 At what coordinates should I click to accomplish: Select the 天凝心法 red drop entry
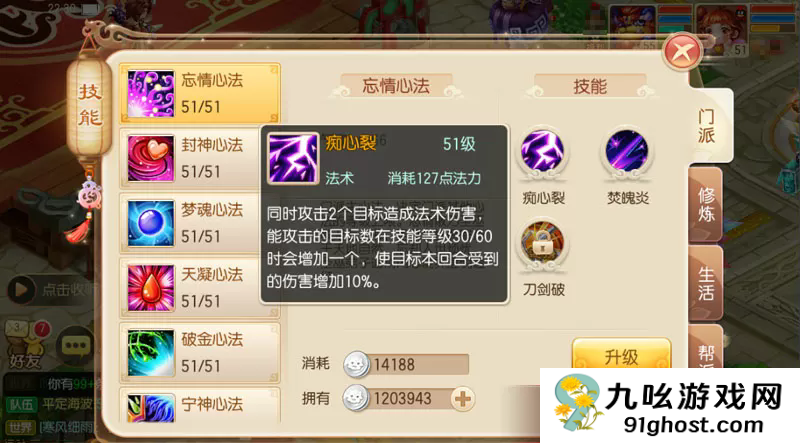coord(200,288)
